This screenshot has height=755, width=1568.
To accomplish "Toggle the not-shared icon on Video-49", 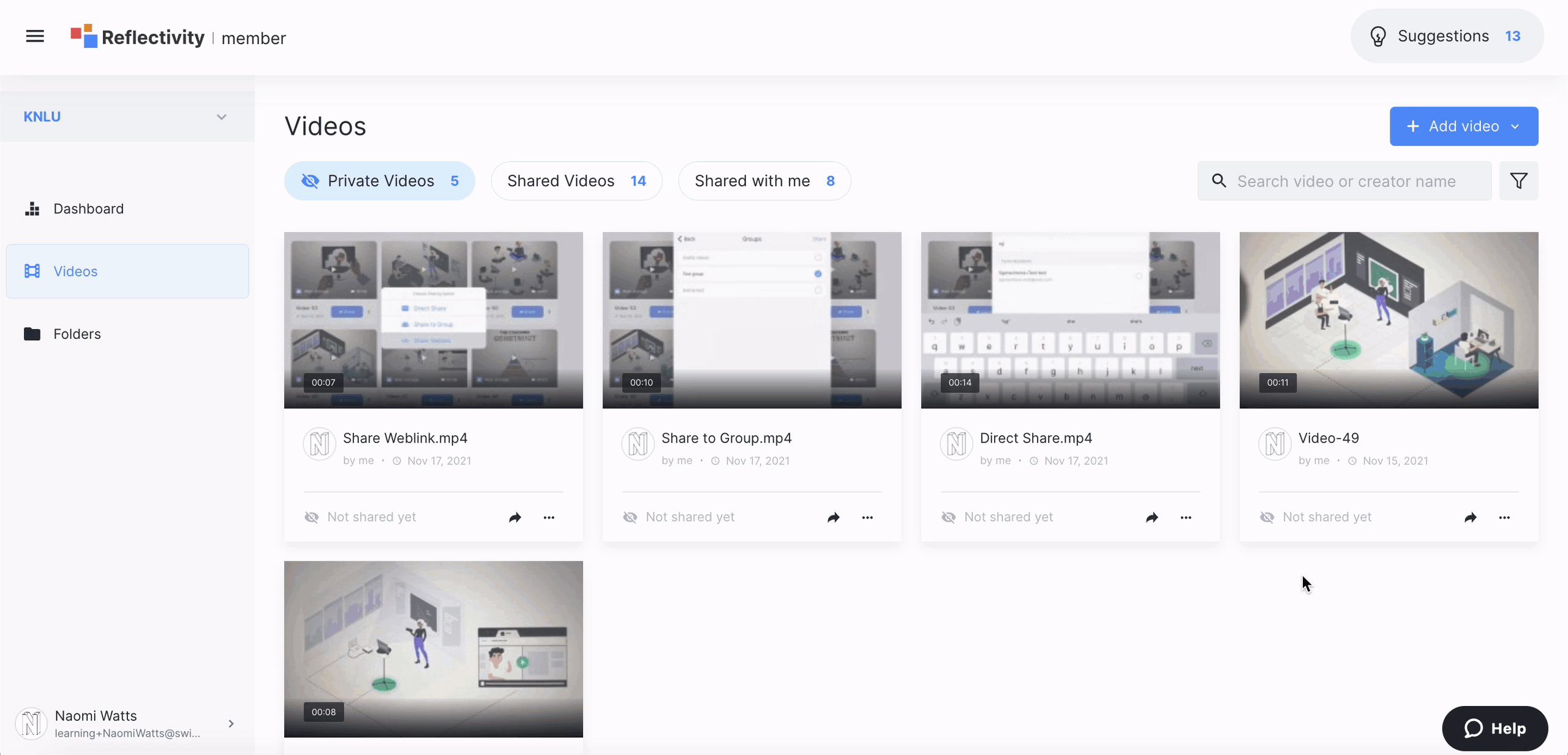I will pyautogui.click(x=1268, y=518).
